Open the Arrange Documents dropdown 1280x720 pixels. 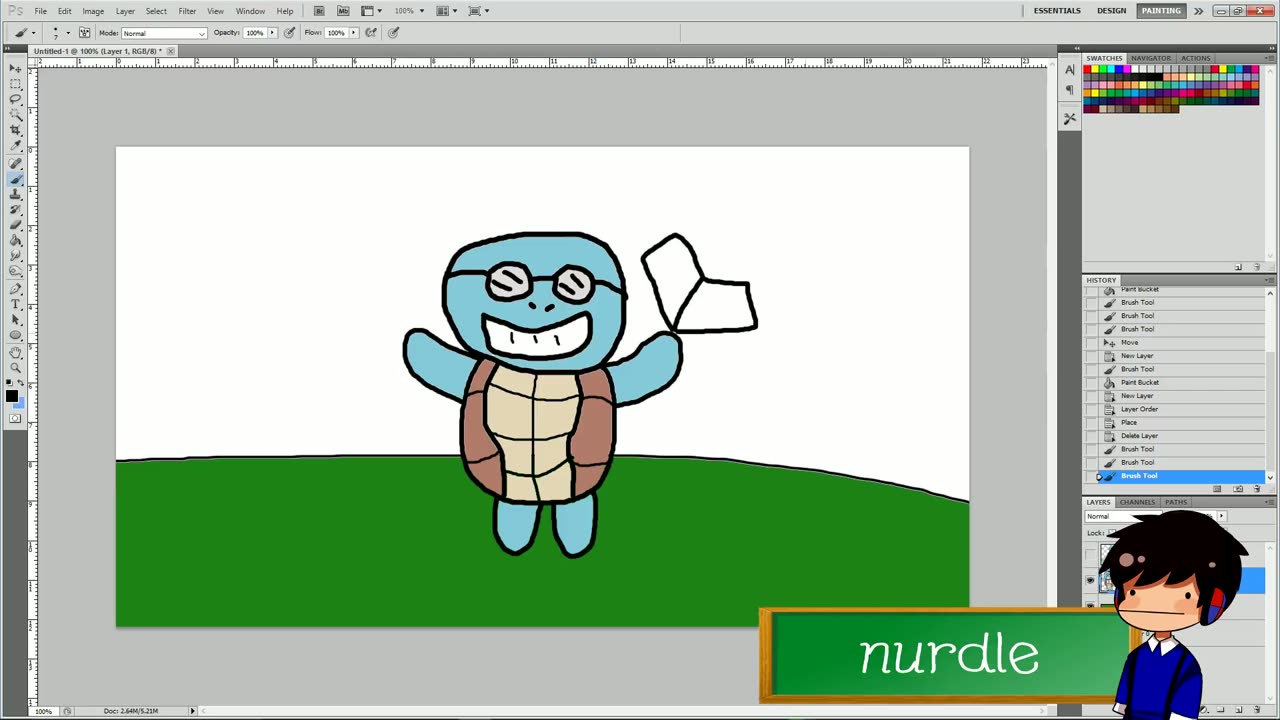(446, 11)
